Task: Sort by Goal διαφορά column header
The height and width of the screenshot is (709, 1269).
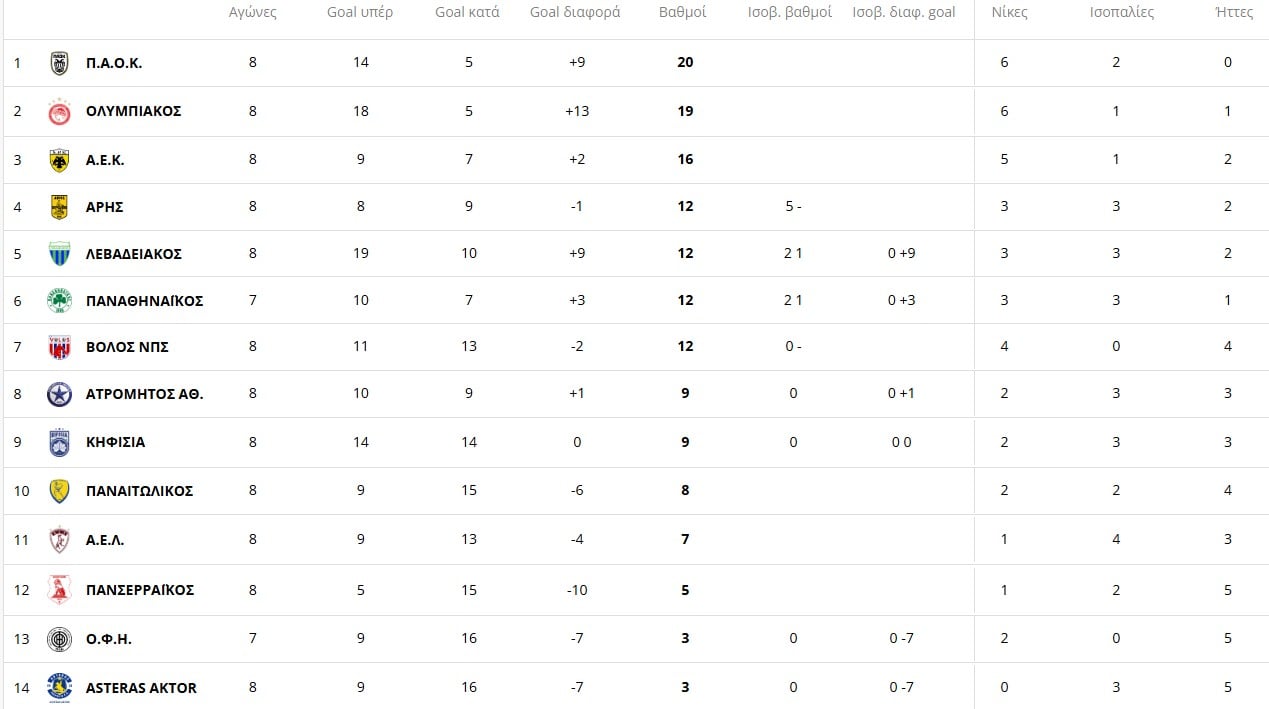Action: point(575,13)
